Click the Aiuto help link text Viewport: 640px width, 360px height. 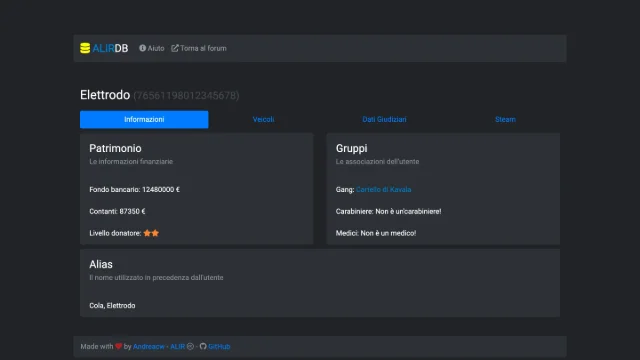[x=156, y=48]
